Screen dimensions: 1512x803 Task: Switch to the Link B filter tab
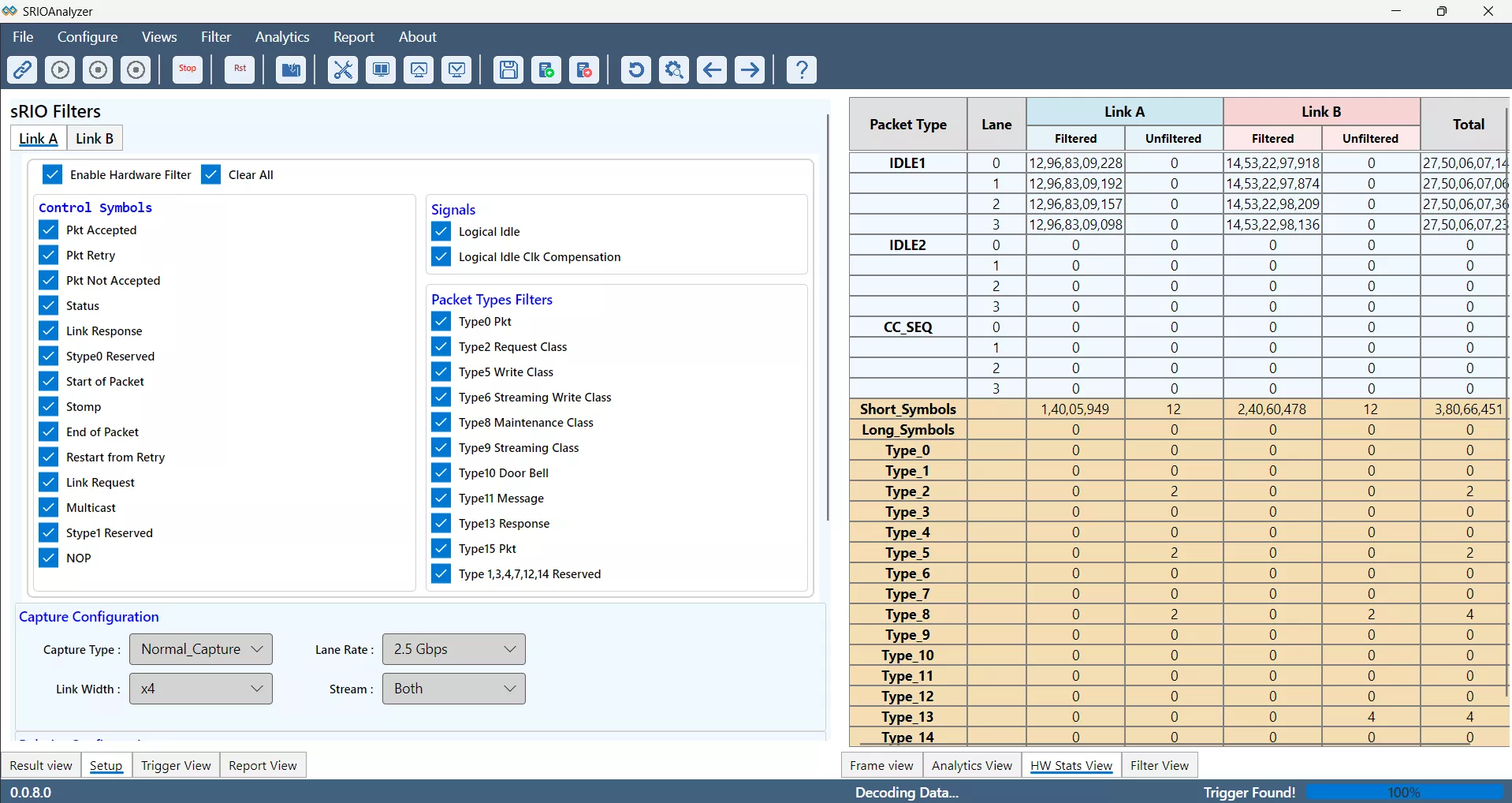[x=95, y=139]
